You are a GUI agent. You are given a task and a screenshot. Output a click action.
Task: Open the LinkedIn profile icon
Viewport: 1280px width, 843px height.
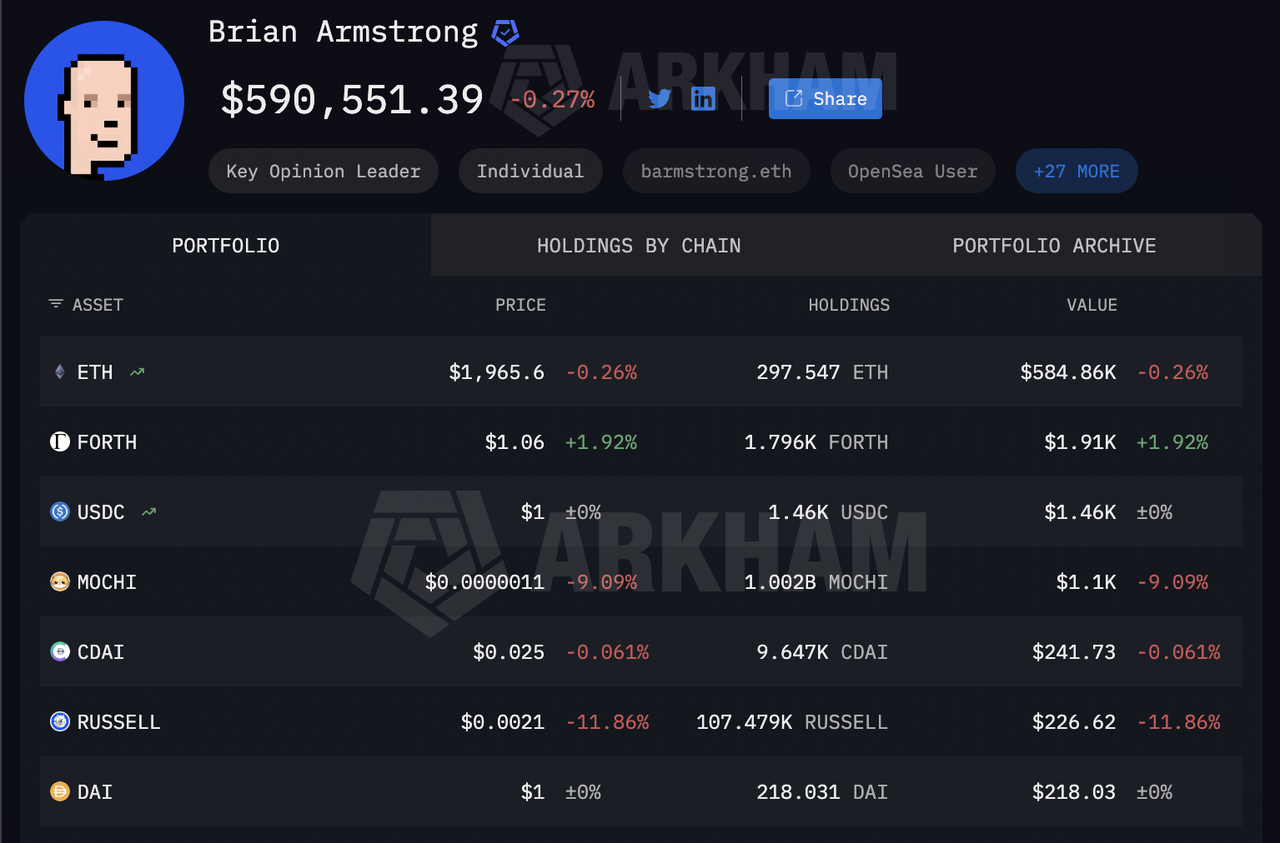point(703,99)
